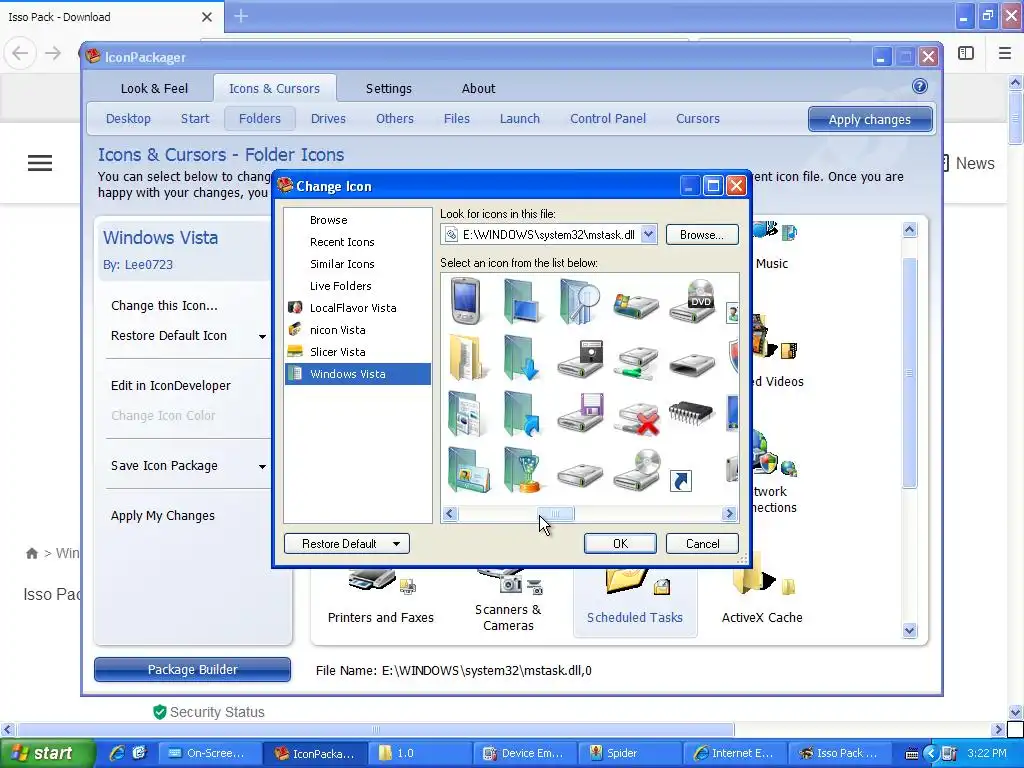Select the Windows logo drive icon

(635, 306)
